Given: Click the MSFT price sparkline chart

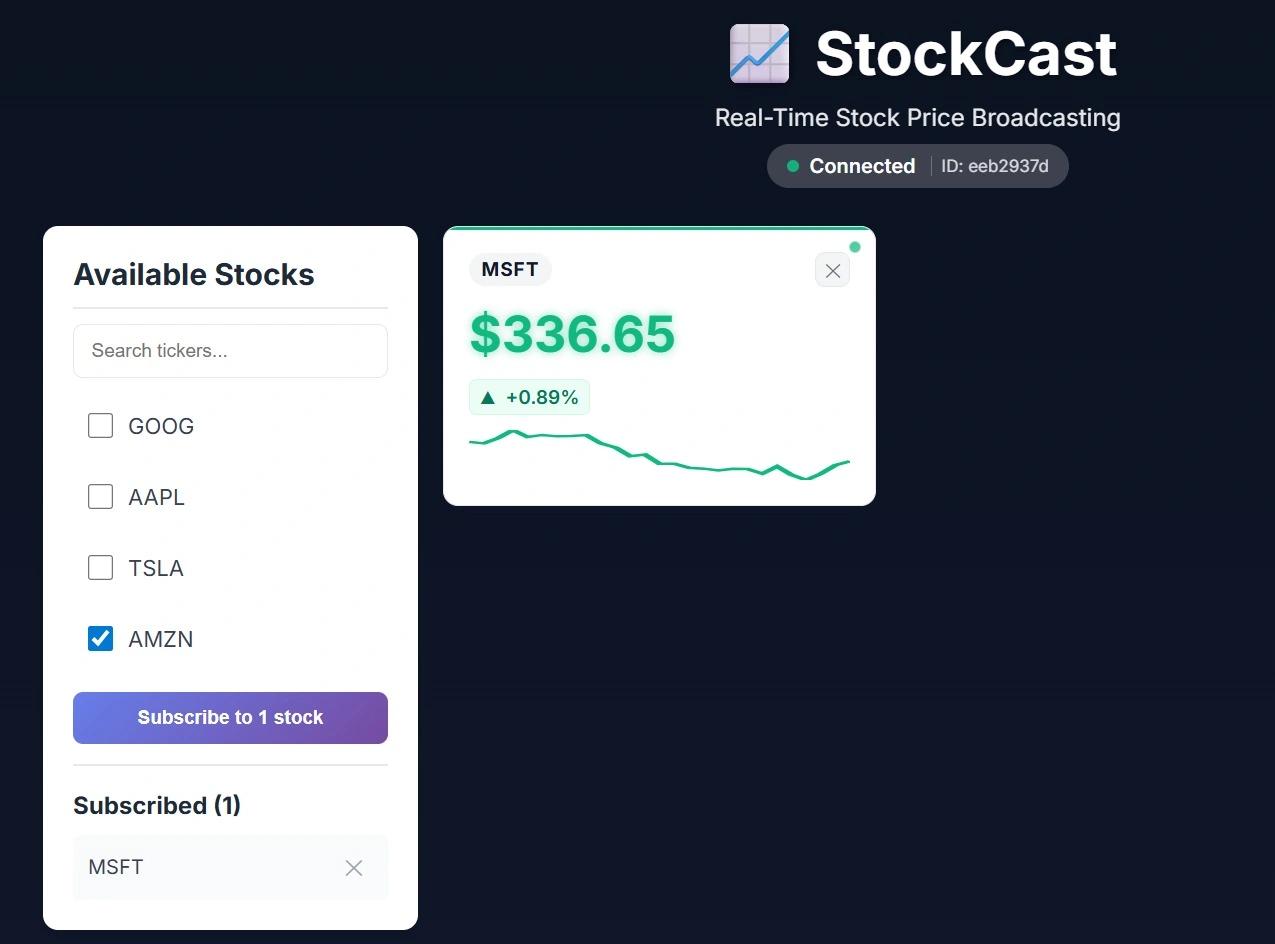Looking at the screenshot, I should [x=659, y=456].
